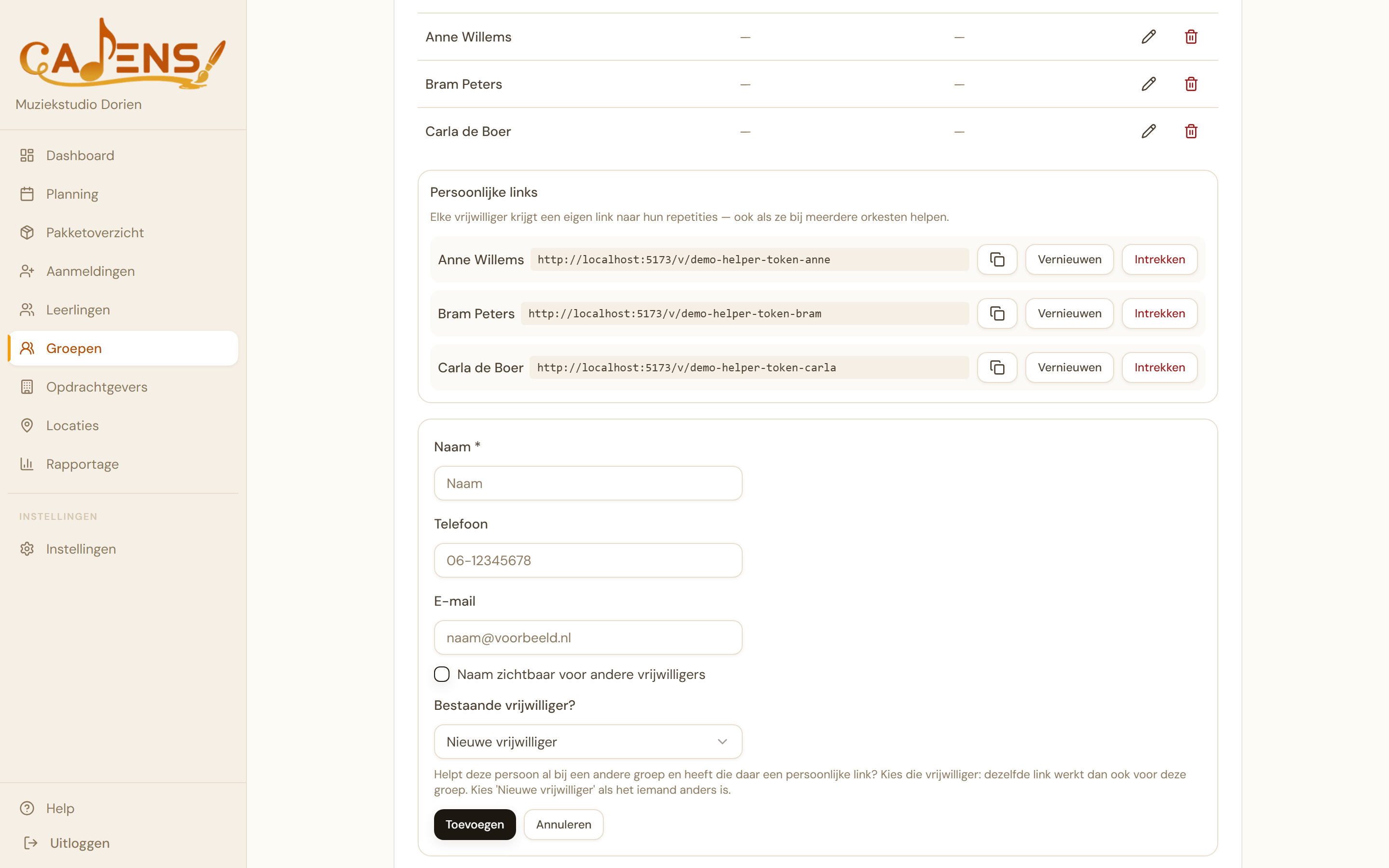Edit Bram Peters using pencil icon
Screen dimensions: 1389x868
(1148, 84)
